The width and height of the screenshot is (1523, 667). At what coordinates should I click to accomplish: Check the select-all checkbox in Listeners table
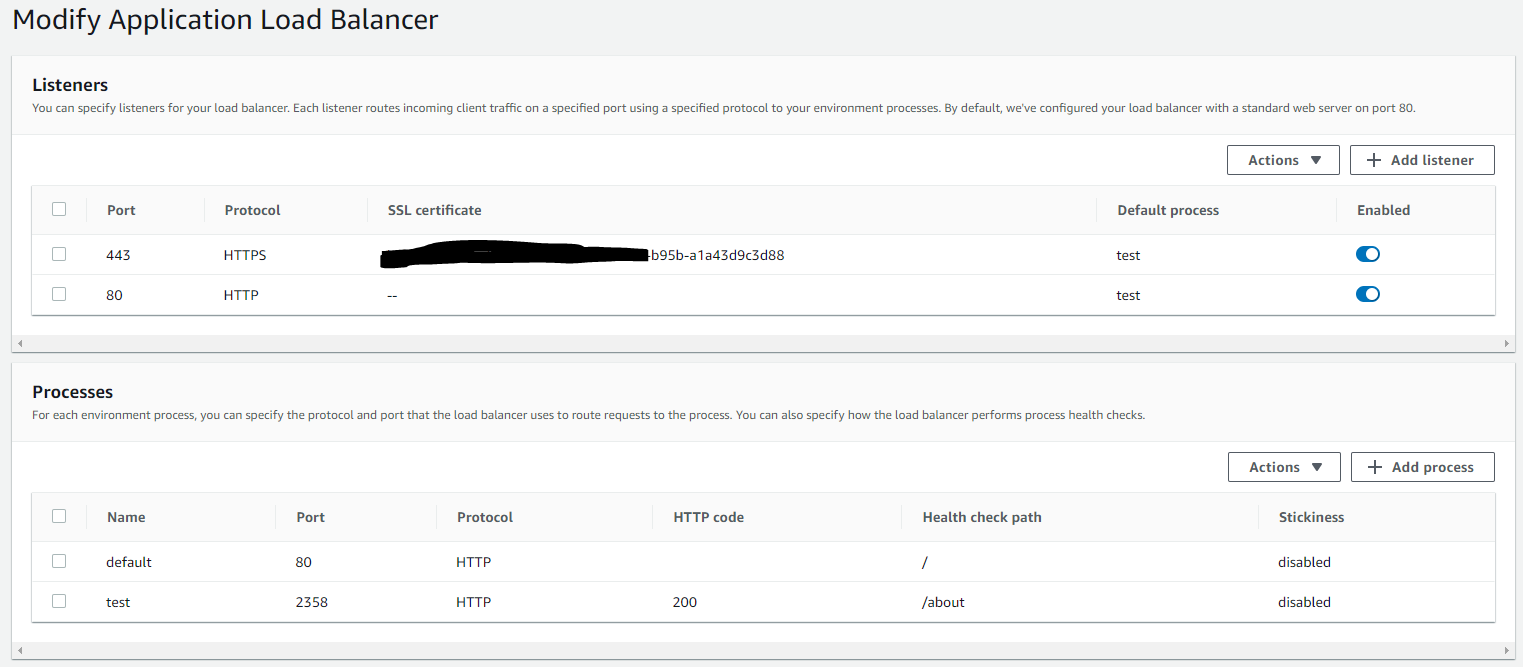(x=59, y=209)
